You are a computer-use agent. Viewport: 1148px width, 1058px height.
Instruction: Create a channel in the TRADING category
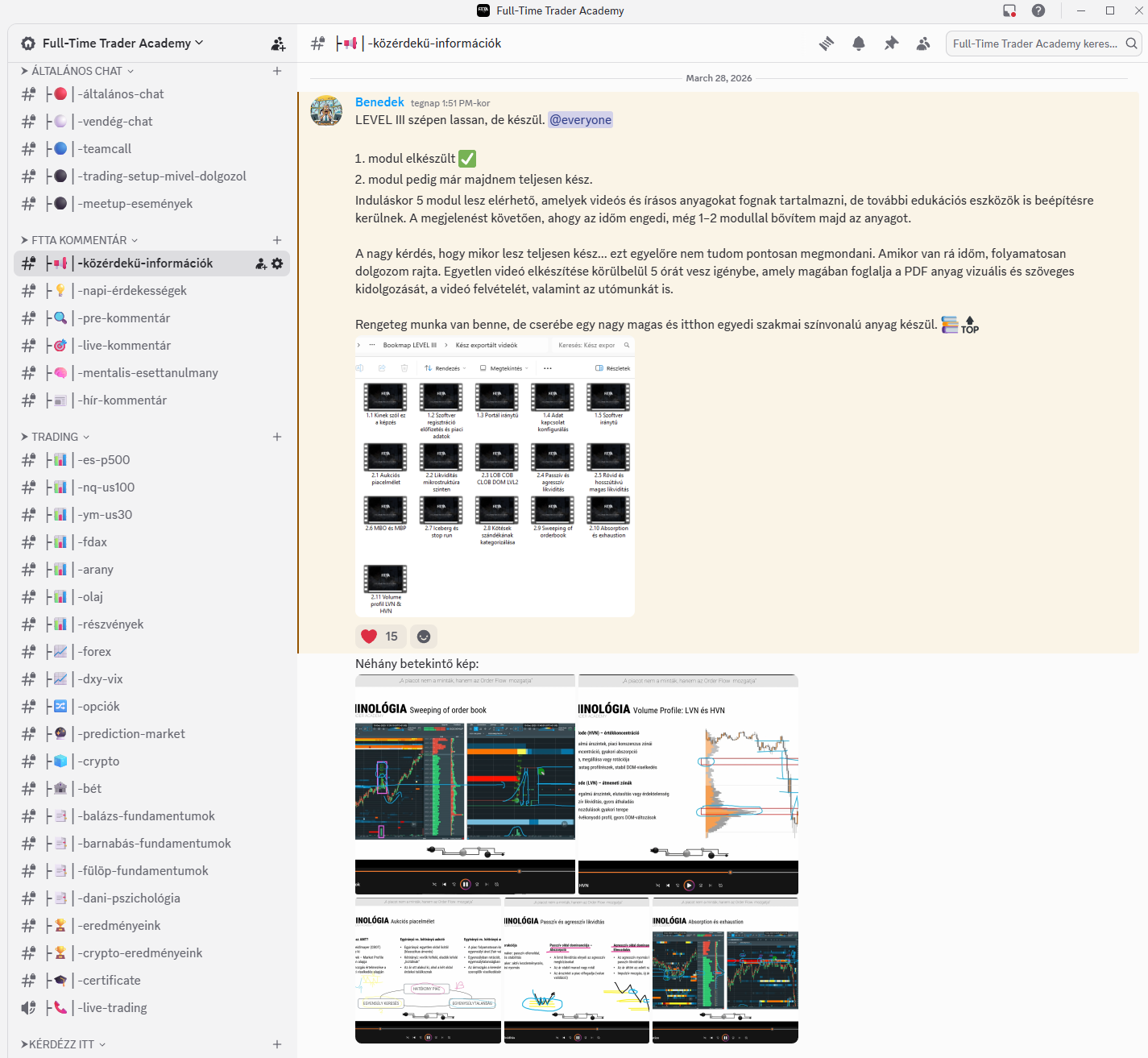(x=277, y=437)
